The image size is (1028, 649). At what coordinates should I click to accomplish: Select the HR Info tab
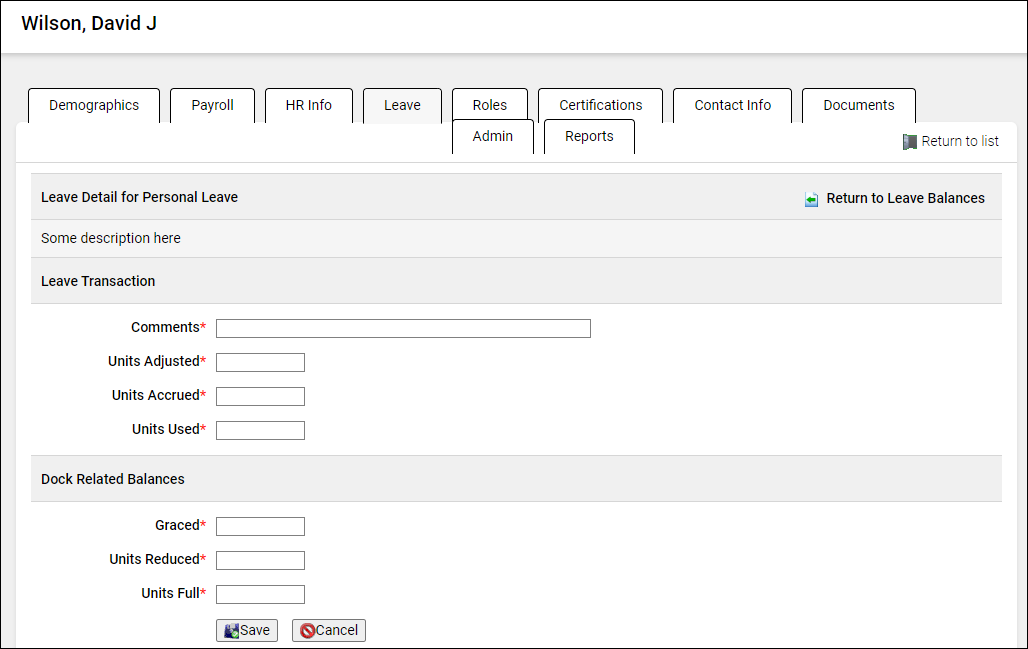[x=308, y=105]
